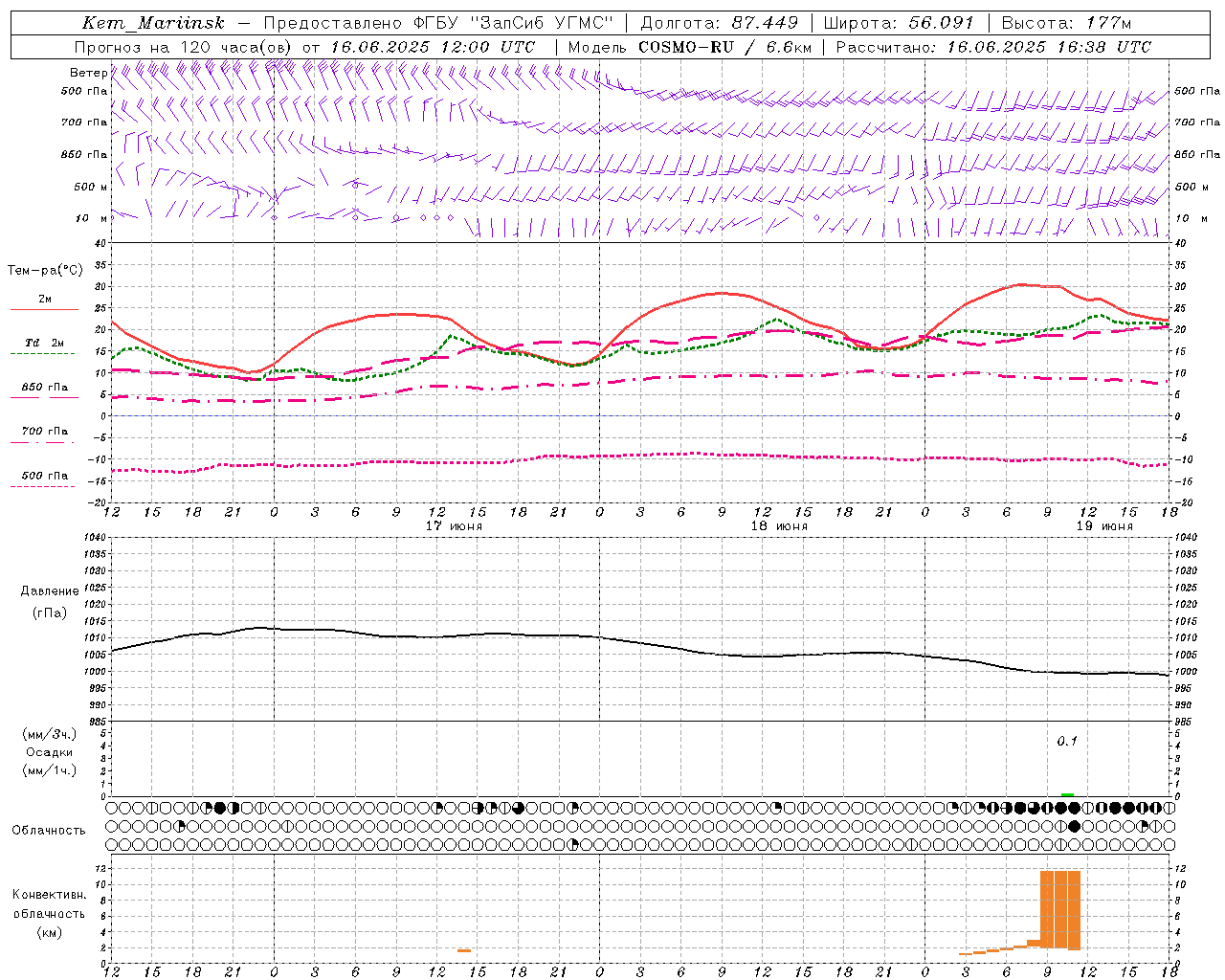Click the 'Давление' pressure panel label
Screen dimensions: 1225x980
pos(50,591)
